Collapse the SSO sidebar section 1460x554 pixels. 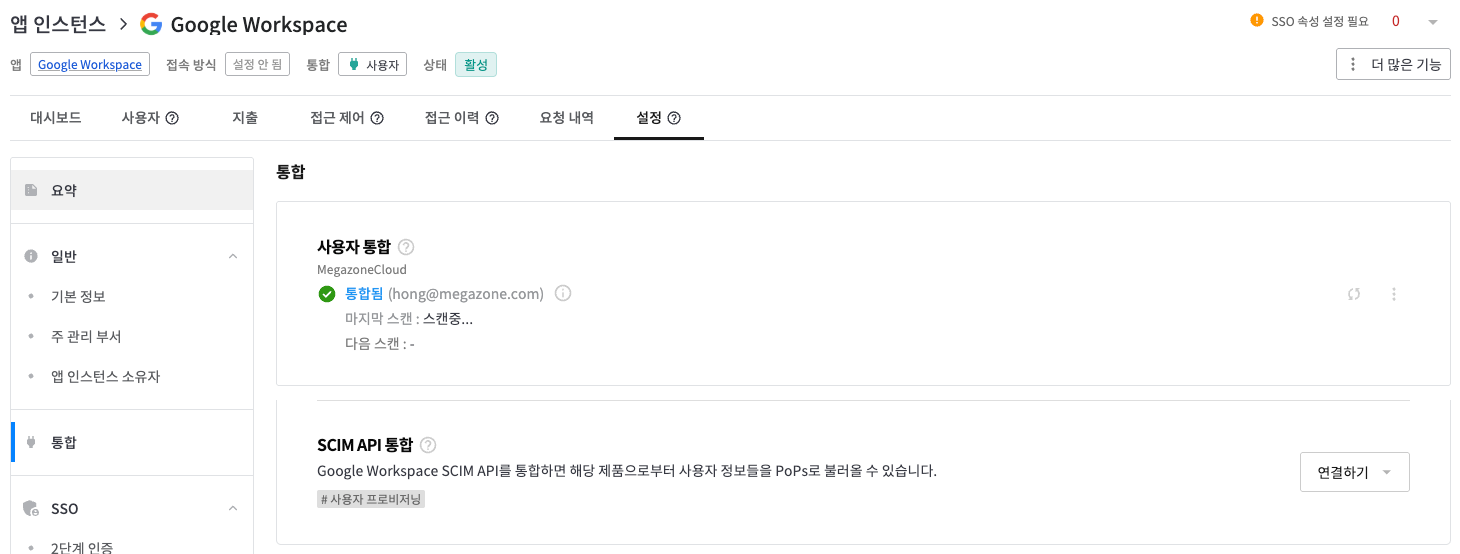(x=233, y=509)
